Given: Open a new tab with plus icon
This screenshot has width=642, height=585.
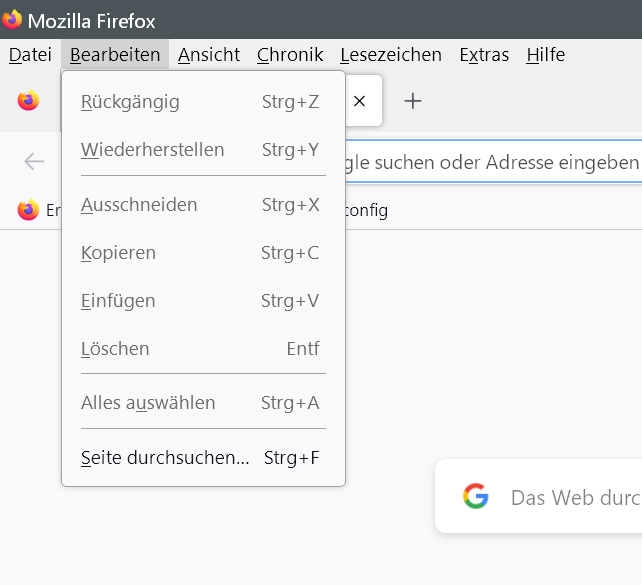Looking at the screenshot, I should (412, 100).
